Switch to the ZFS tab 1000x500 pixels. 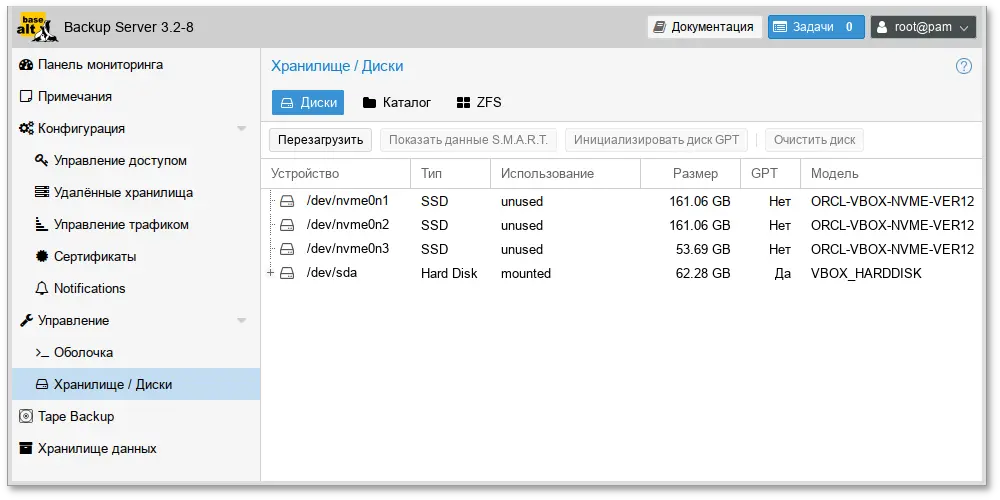(x=479, y=103)
